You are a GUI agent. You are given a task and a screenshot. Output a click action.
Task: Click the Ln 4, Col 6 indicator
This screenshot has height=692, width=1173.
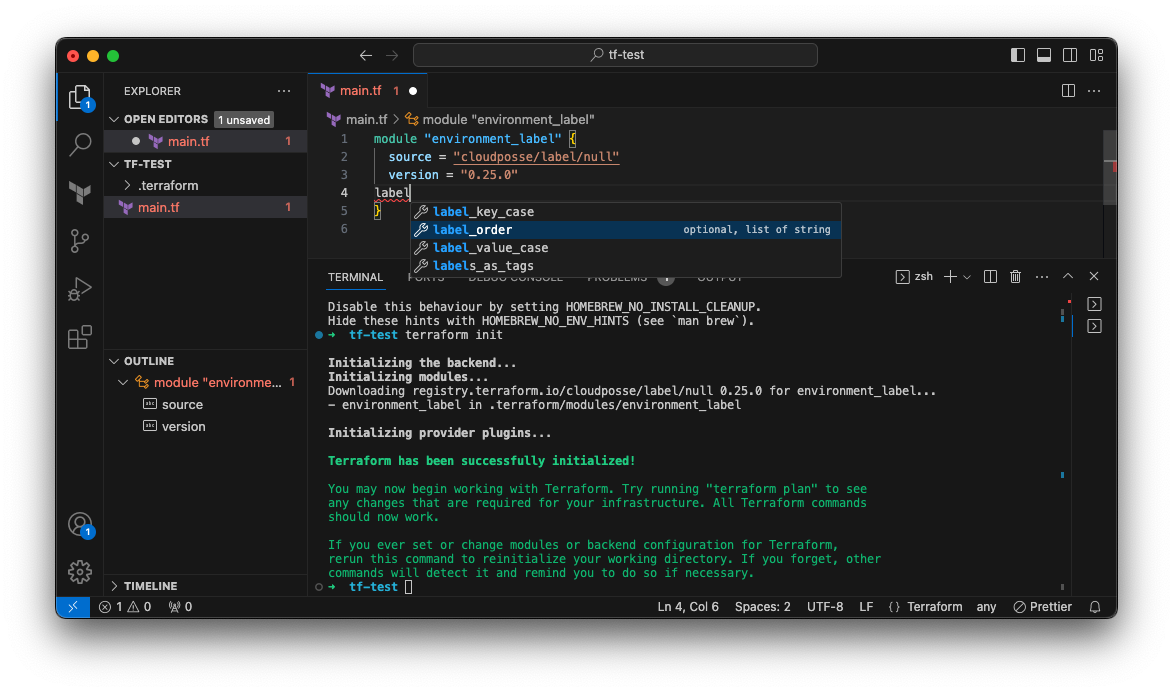pos(688,606)
